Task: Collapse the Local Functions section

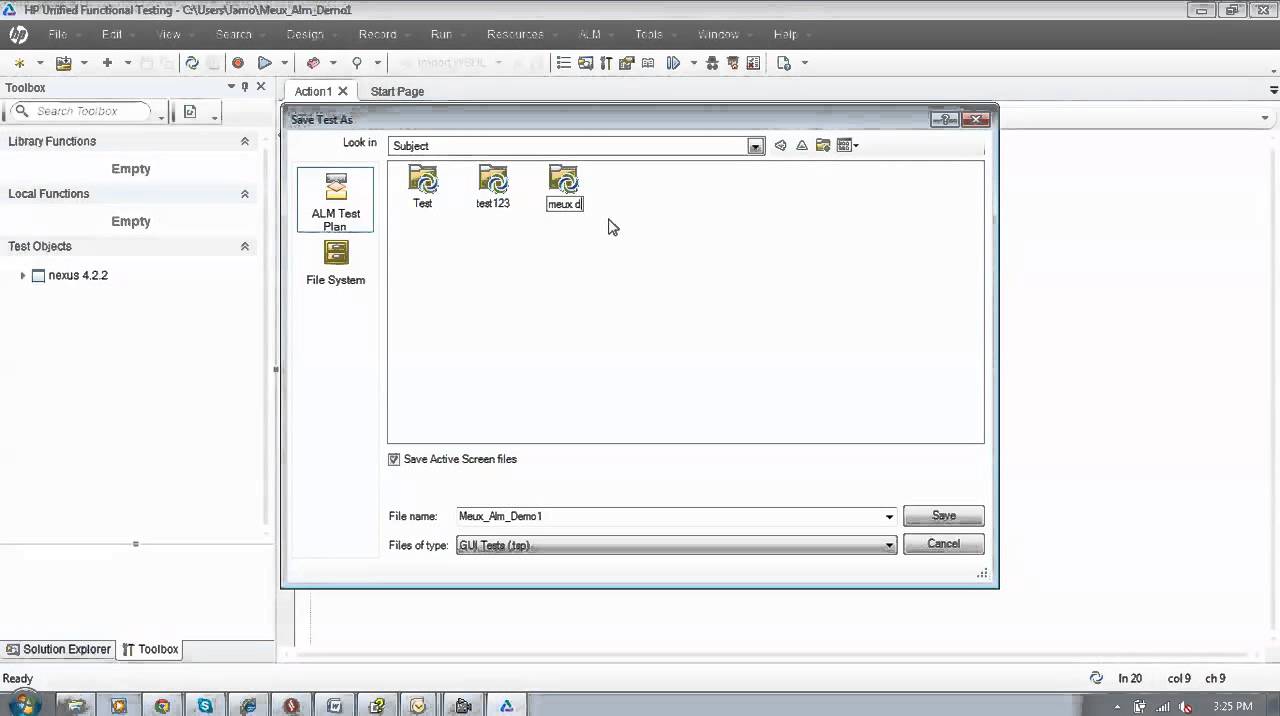Action: pos(245,194)
